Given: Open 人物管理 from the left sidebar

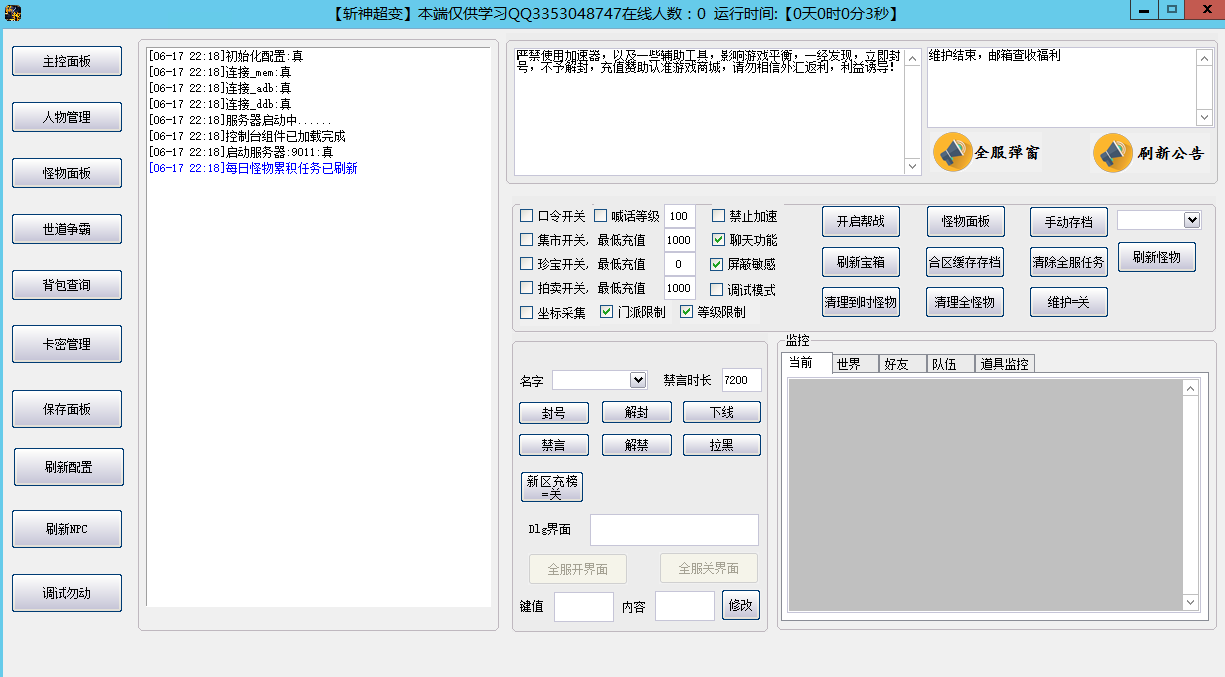Looking at the screenshot, I should pyautogui.click(x=67, y=117).
